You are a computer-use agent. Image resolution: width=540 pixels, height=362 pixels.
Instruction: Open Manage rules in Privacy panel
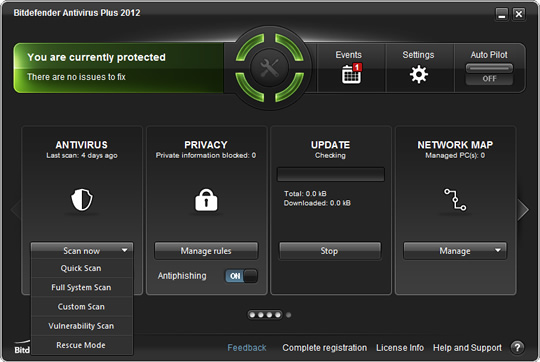pos(206,251)
